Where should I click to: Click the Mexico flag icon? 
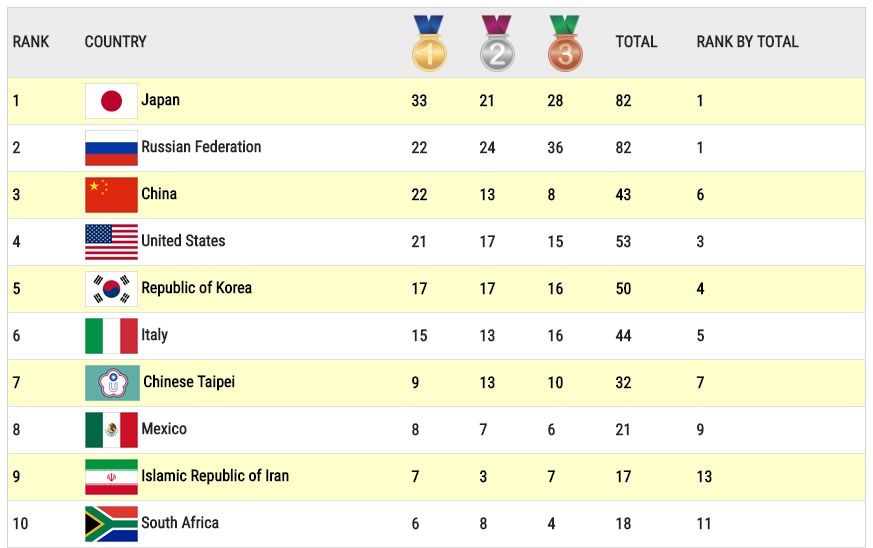[111, 430]
